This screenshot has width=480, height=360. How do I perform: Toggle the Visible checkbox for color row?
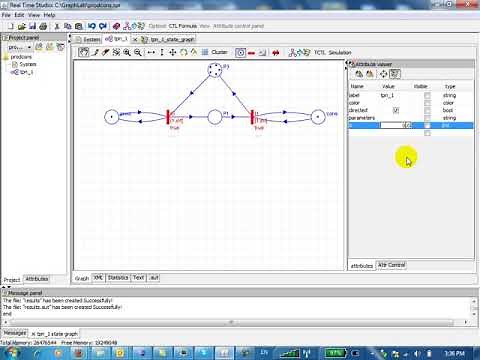[x=427, y=103]
